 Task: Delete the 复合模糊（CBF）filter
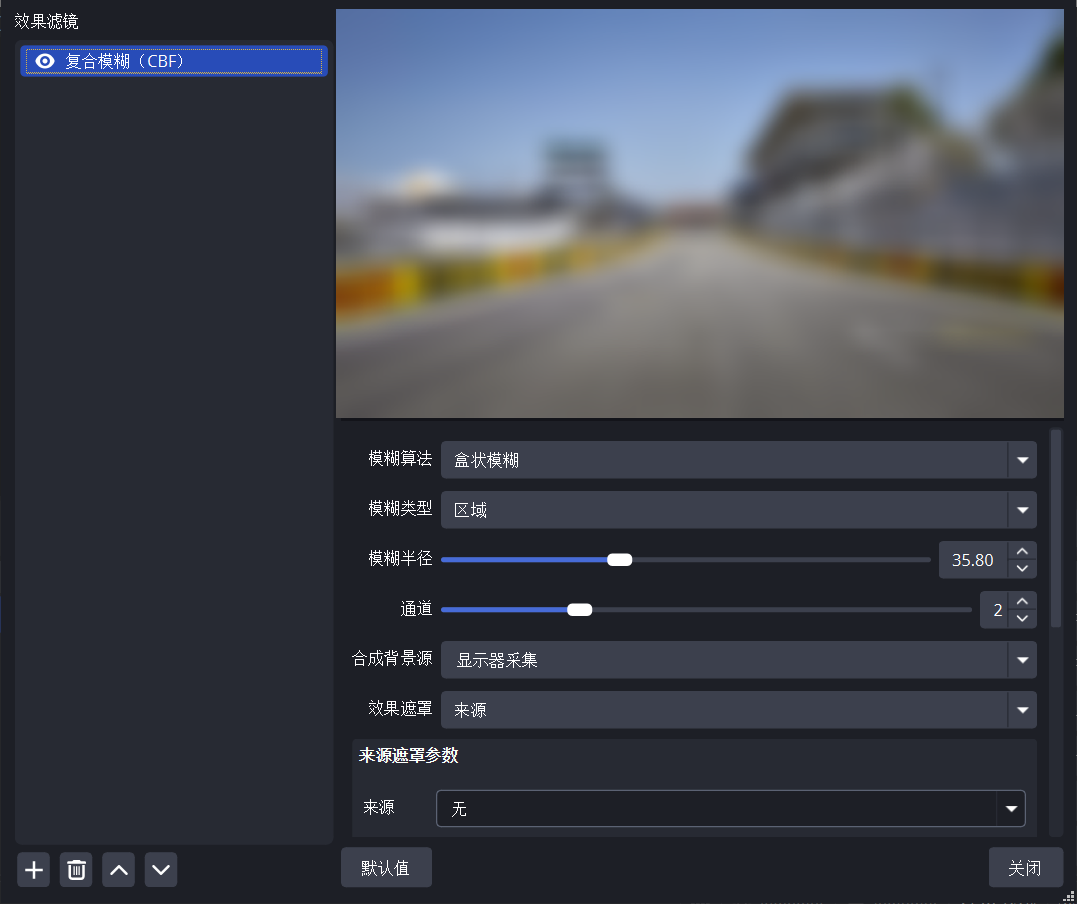[x=75, y=869]
